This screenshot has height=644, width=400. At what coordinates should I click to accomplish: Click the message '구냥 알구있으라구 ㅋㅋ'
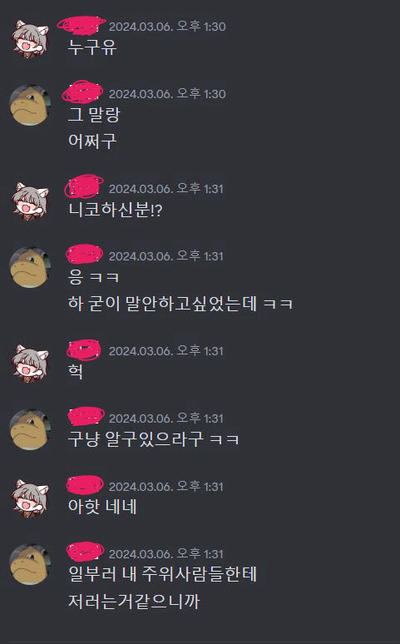[153, 439]
